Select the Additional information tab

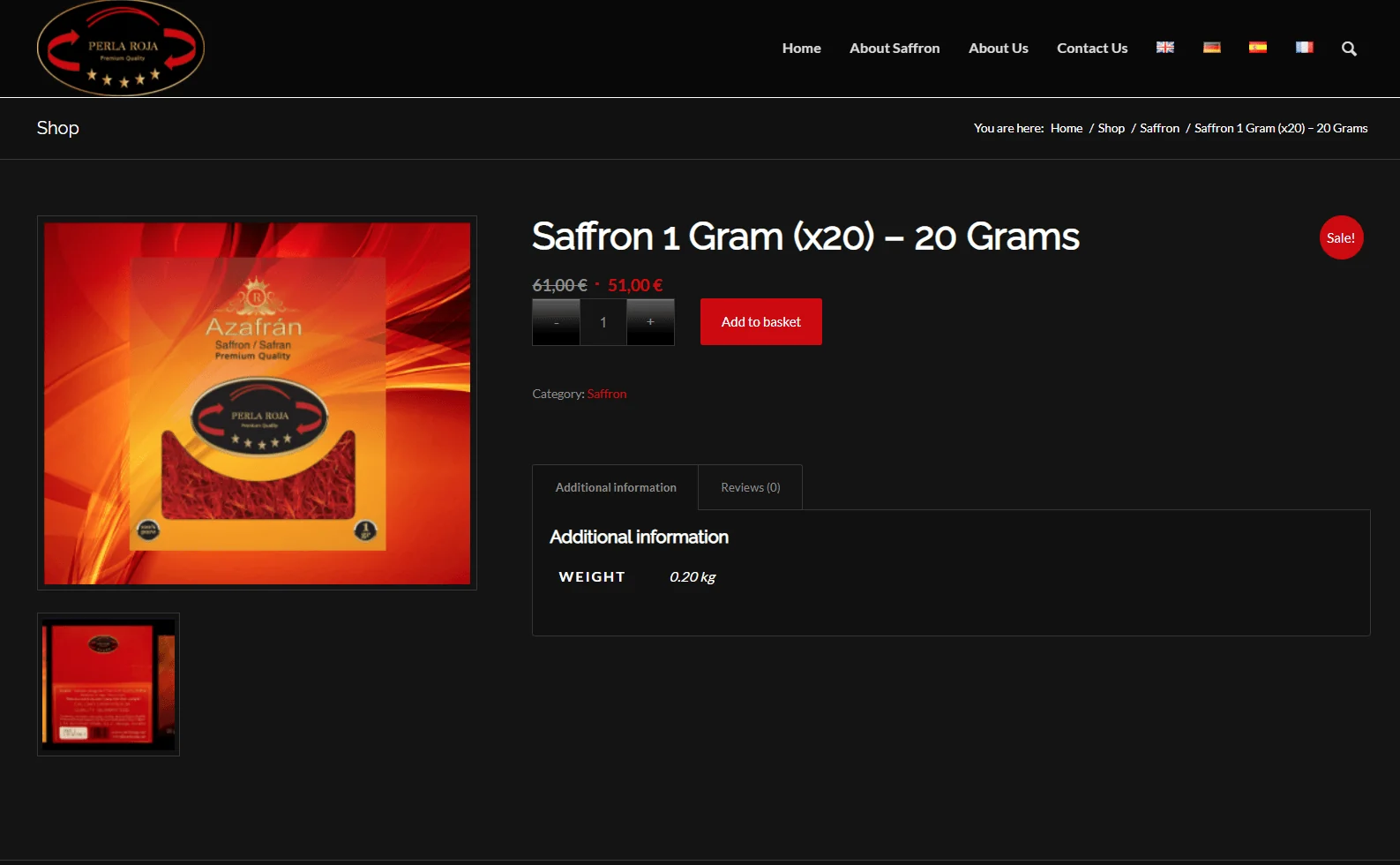click(x=616, y=487)
